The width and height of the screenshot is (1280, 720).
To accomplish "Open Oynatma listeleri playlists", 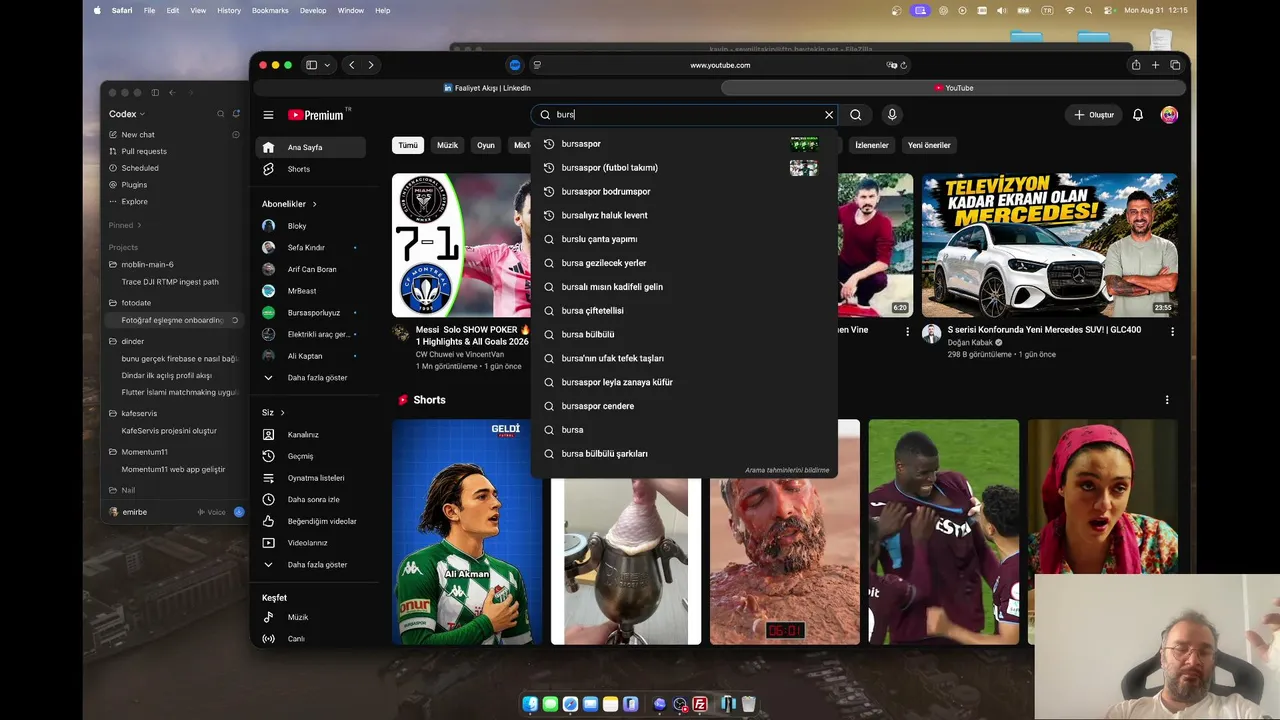I will [x=310, y=478].
